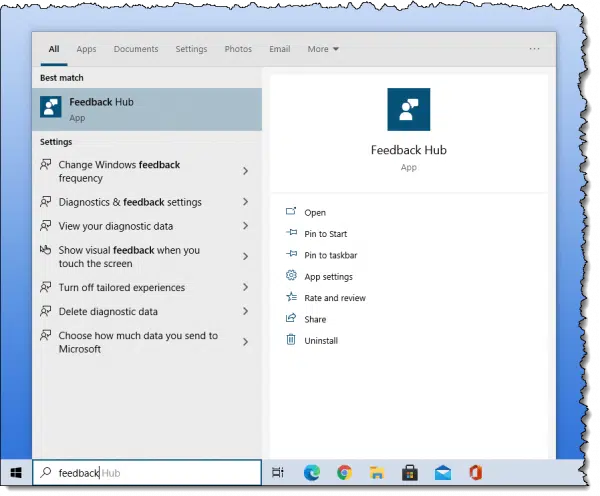Switch to the Email search tab
Viewport: 600px width, 496px height.
click(x=280, y=49)
